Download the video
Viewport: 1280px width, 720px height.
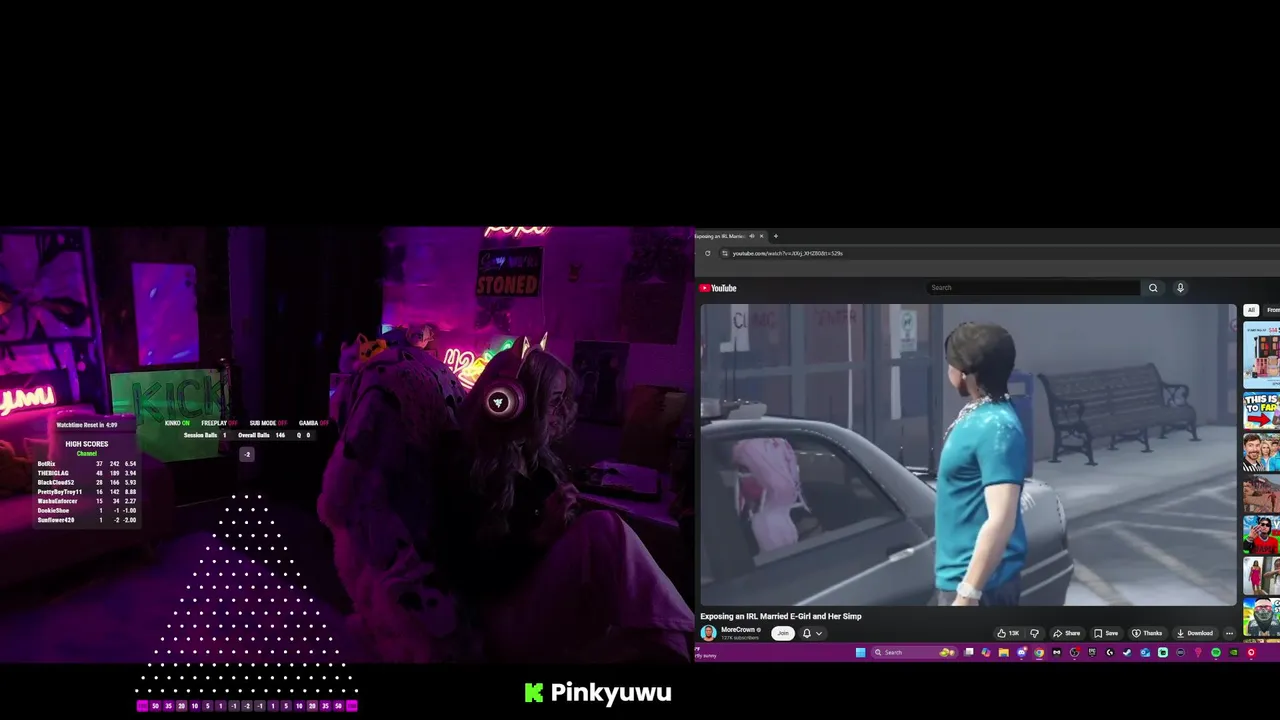pyautogui.click(x=1195, y=633)
